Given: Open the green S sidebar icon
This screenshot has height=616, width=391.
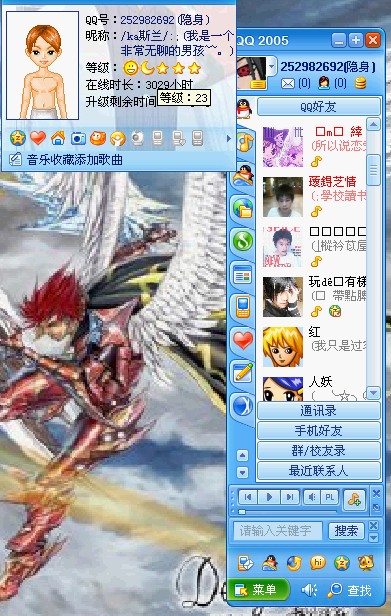Looking at the screenshot, I should tap(243, 240).
